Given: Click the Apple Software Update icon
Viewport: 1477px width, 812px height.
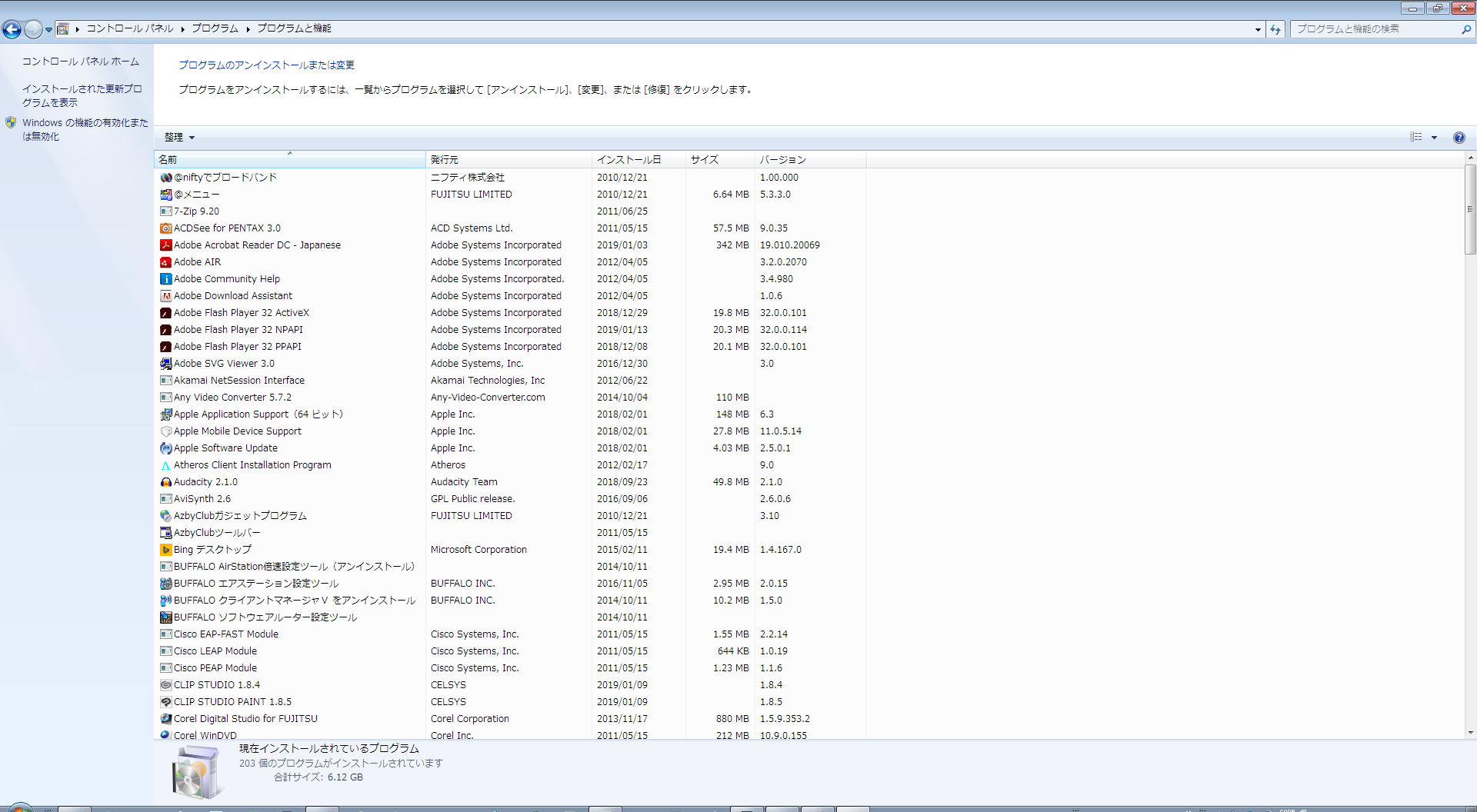Looking at the screenshot, I should pos(165,448).
